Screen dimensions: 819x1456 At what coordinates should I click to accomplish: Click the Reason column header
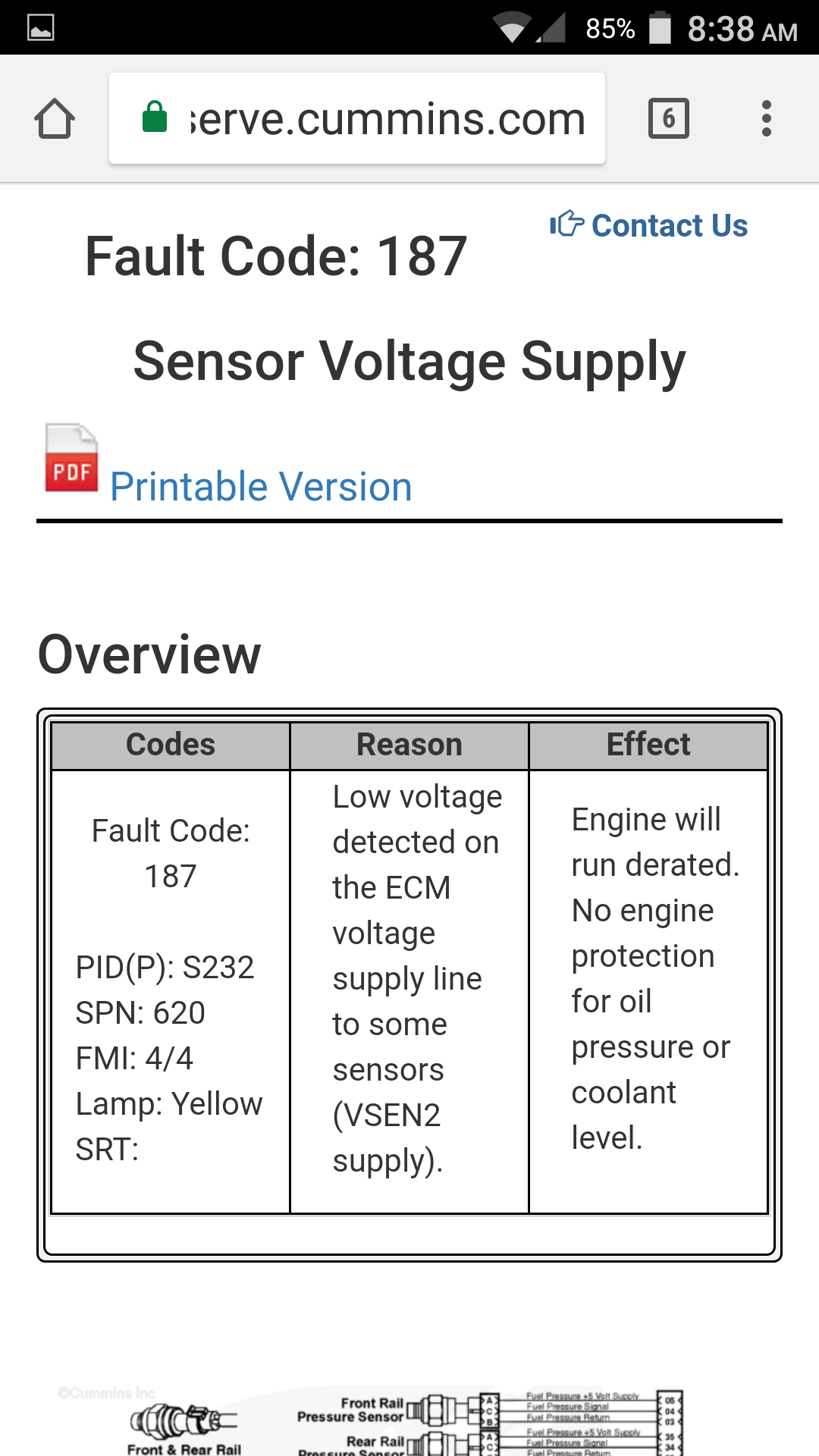click(x=409, y=745)
